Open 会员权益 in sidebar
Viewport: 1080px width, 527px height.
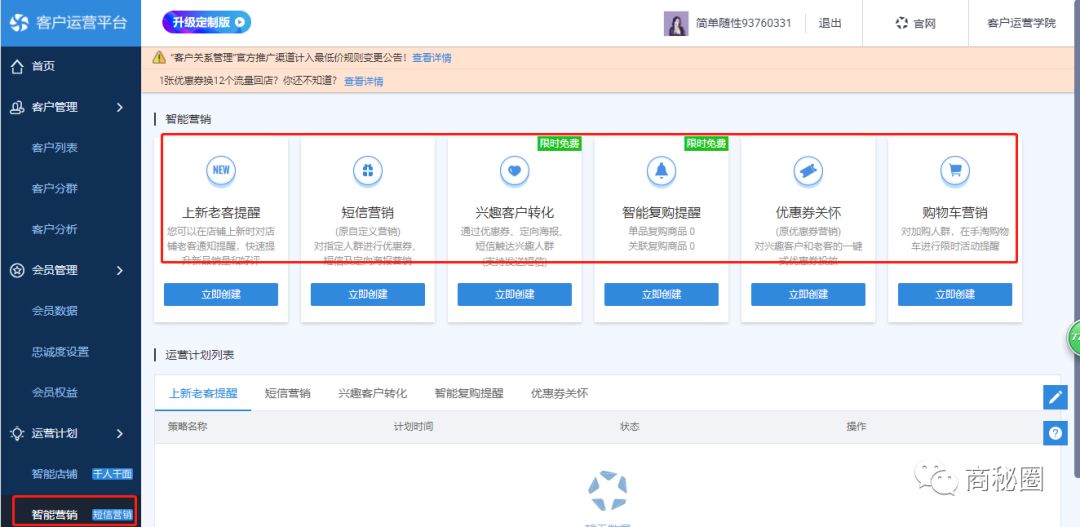click(x=54, y=393)
